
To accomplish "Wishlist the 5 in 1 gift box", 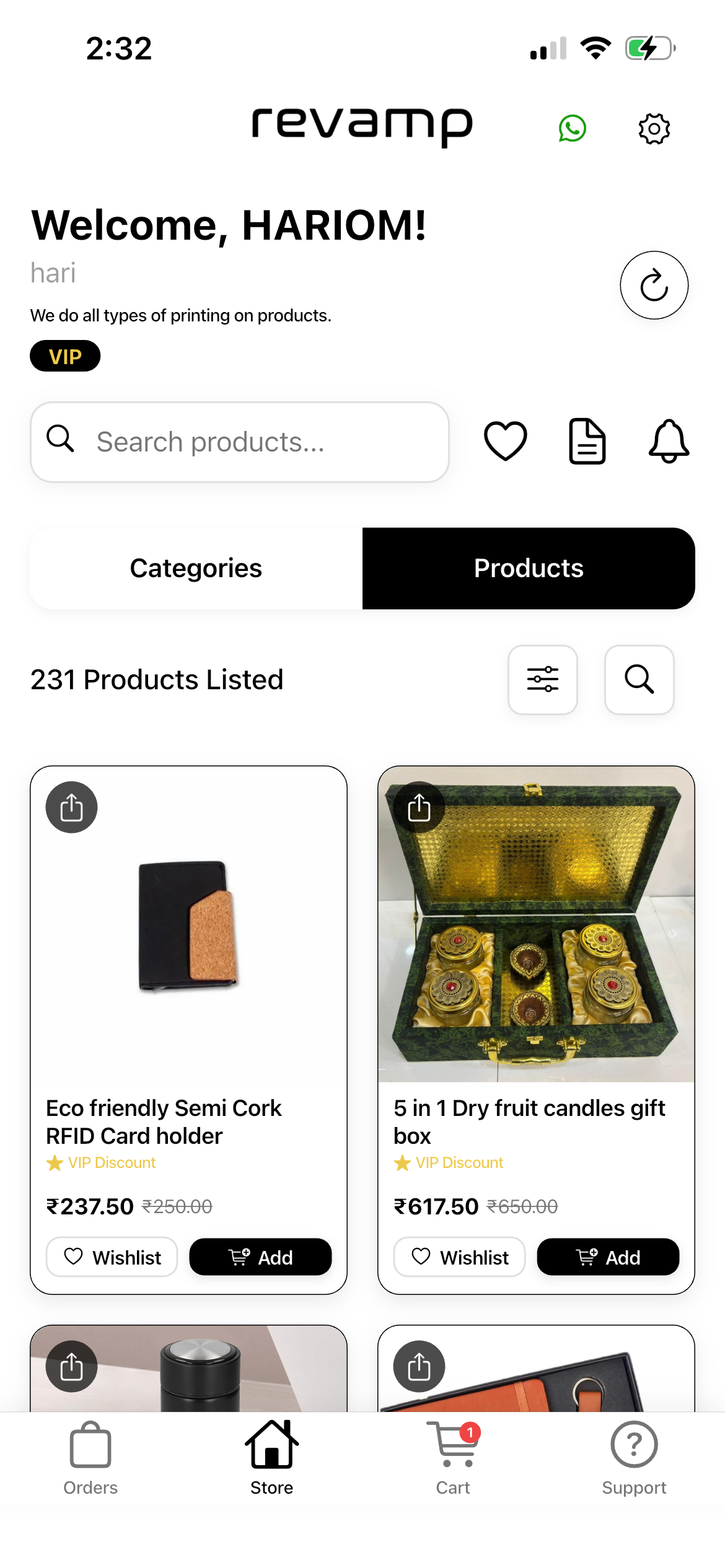I will pyautogui.click(x=460, y=1257).
